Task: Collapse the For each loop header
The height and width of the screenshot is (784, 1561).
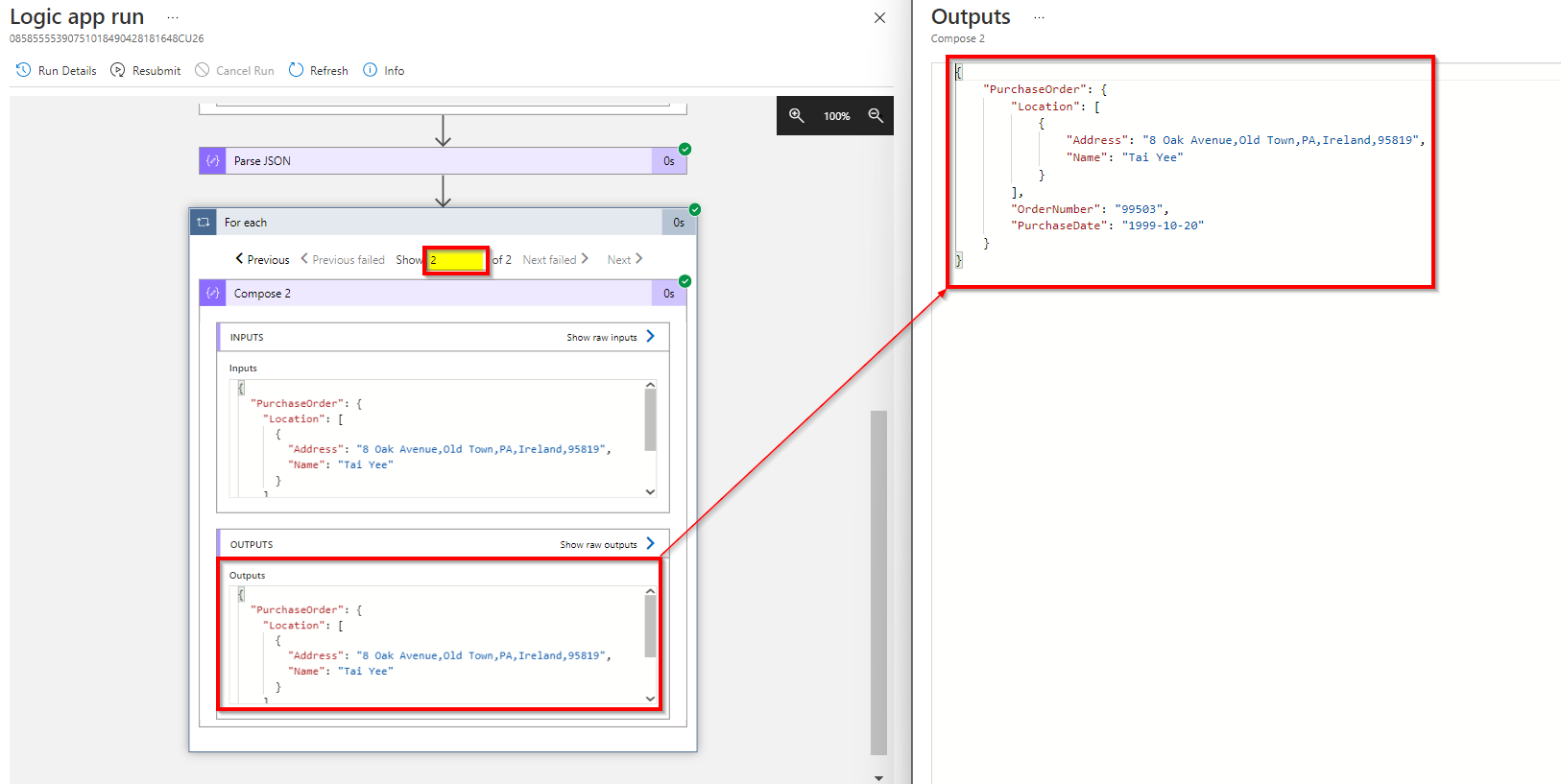Action: point(443,222)
